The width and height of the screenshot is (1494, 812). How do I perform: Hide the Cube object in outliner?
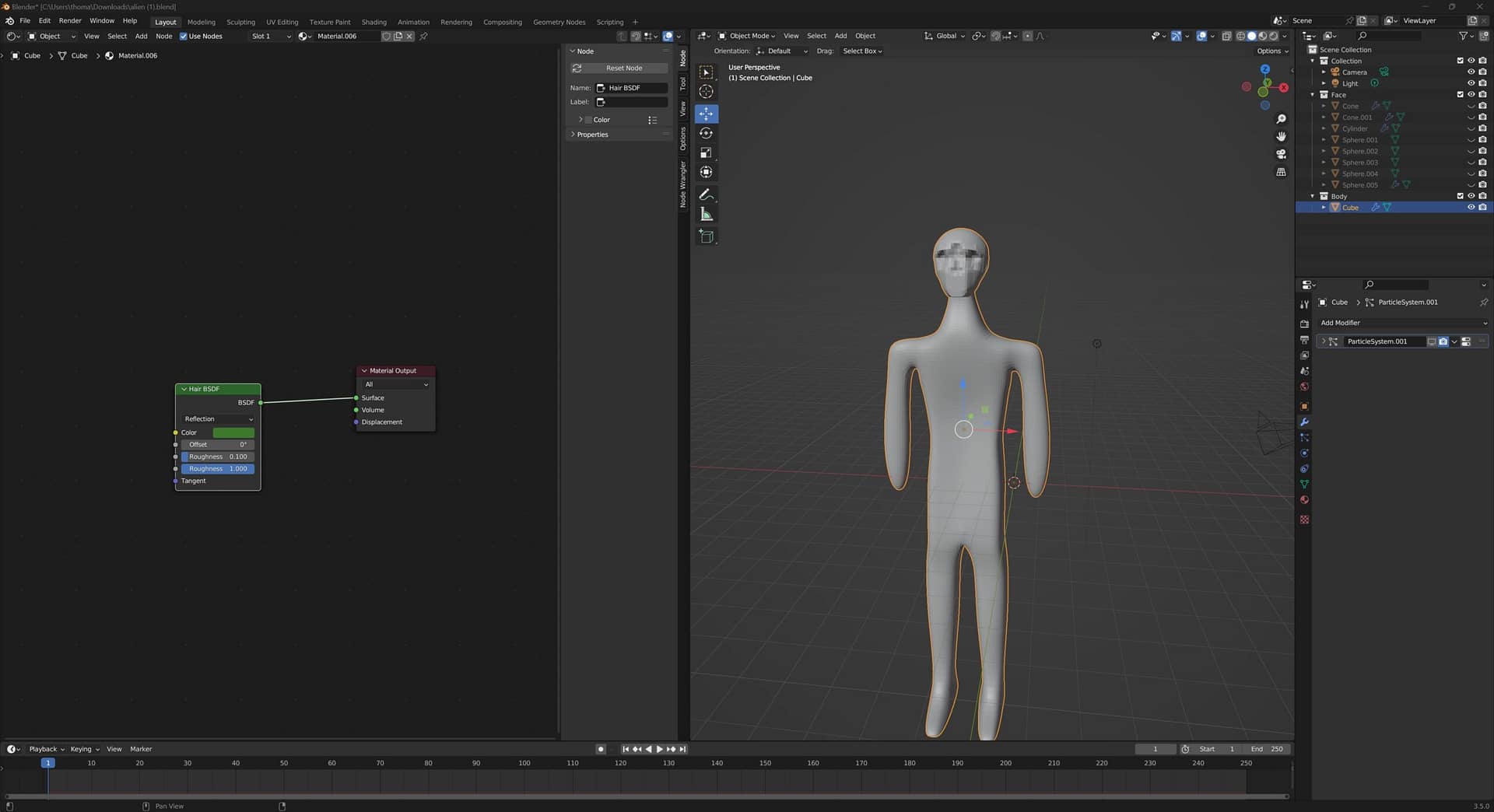(x=1471, y=208)
